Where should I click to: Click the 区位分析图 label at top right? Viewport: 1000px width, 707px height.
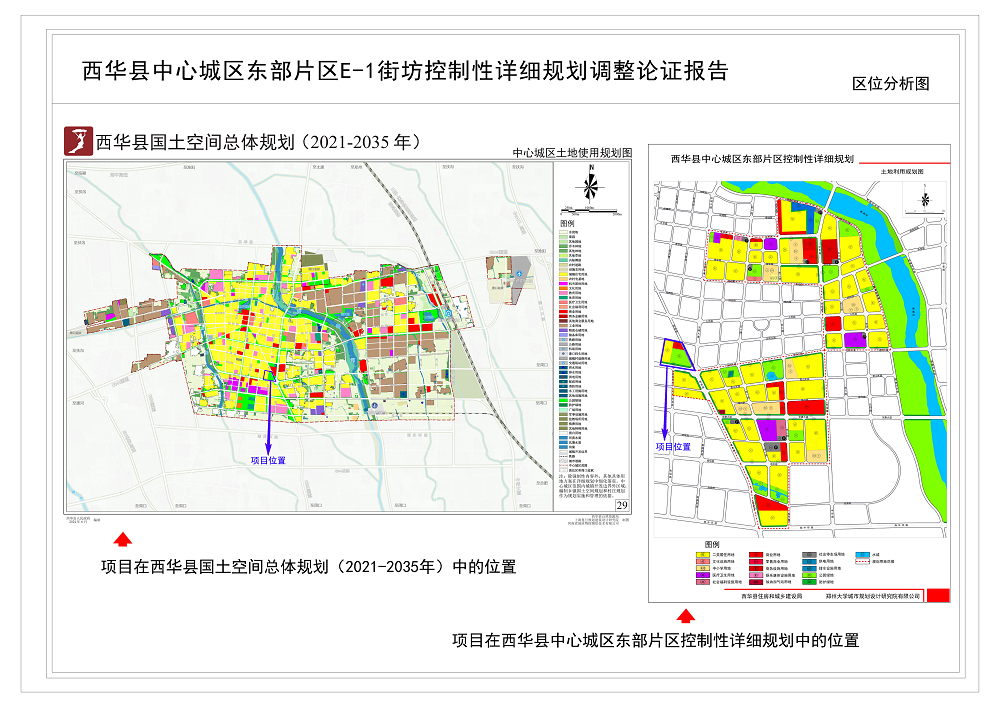click(x=890, y=84)
